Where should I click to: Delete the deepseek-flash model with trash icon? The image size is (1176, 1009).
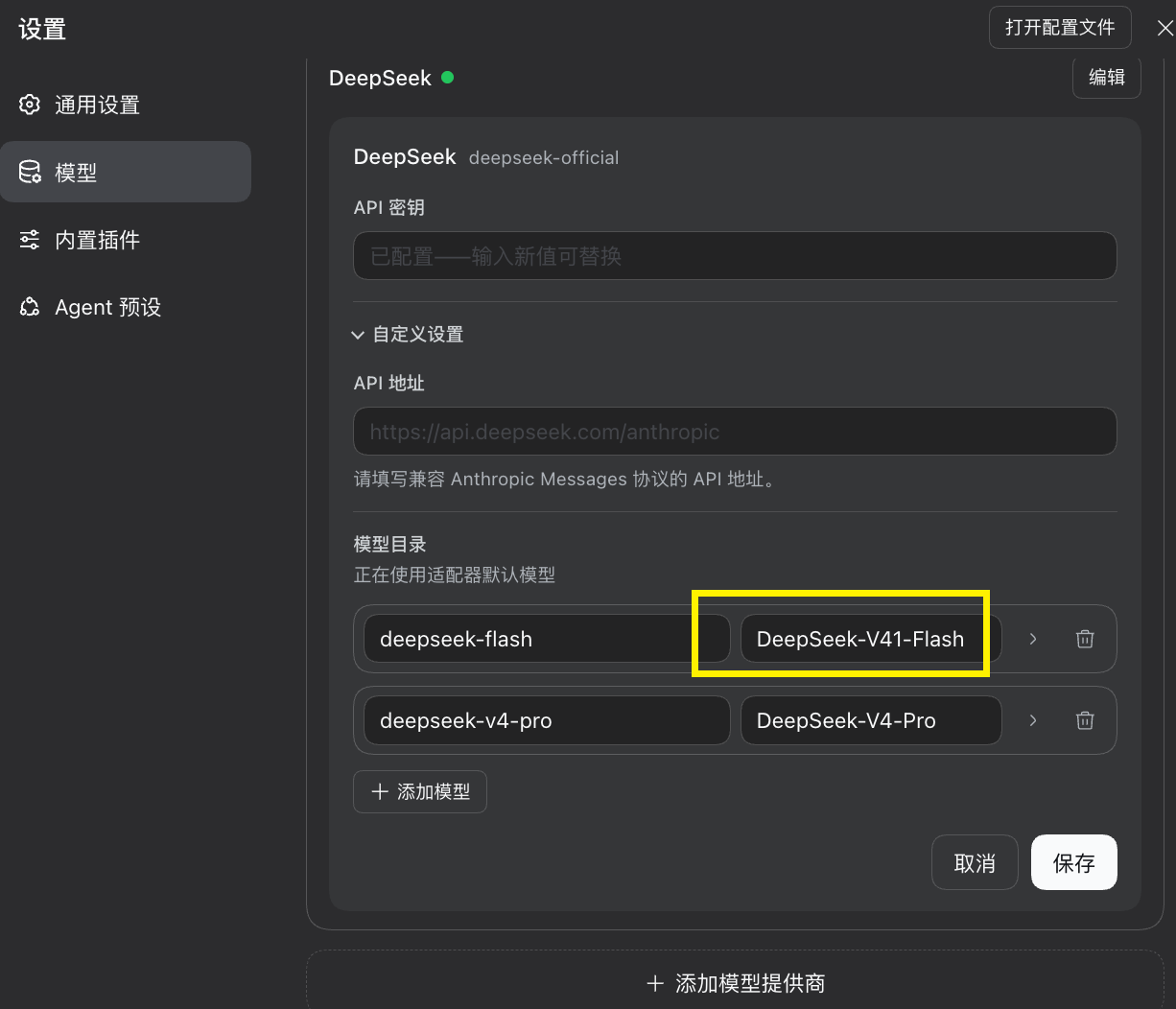[x=1085, y=639]
